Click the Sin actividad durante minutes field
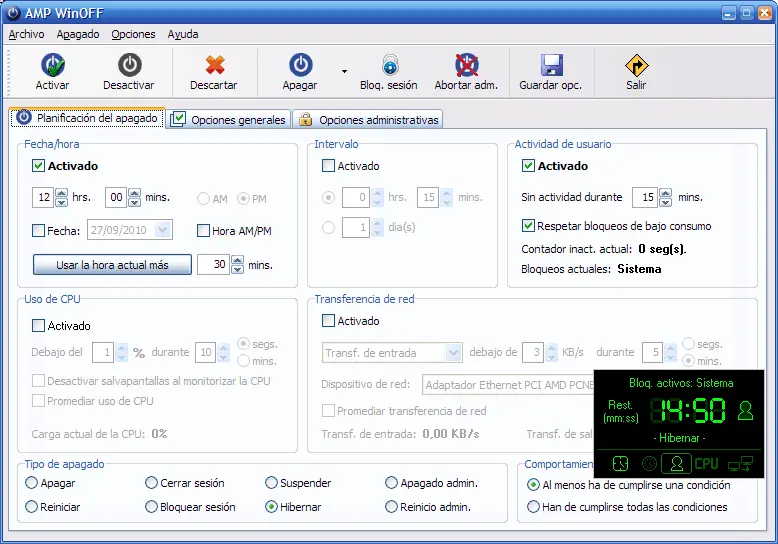The height and width of the screenshot is (544, 778). [644, 198]
